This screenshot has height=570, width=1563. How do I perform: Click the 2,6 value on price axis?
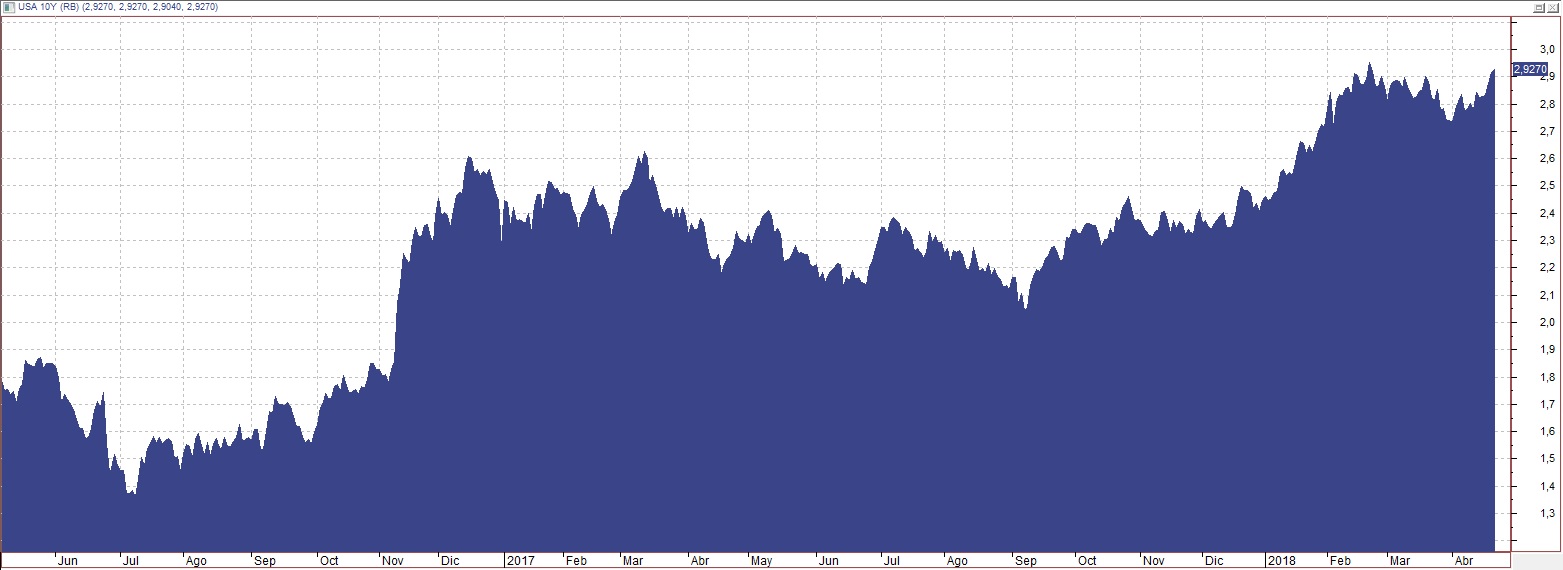(1546, 158)
